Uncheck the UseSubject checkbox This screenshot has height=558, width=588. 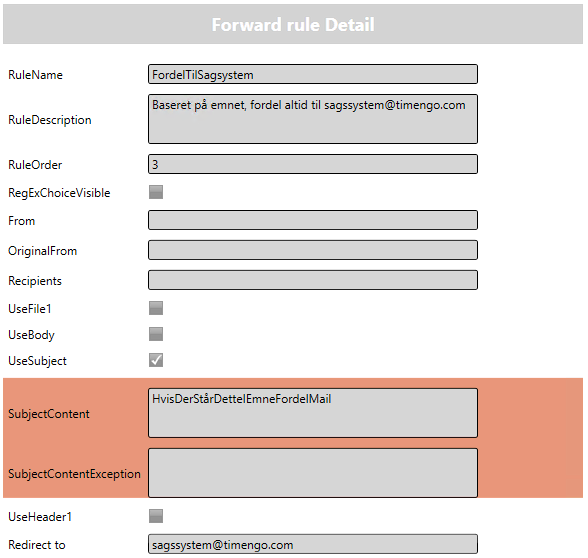point(156,360)
